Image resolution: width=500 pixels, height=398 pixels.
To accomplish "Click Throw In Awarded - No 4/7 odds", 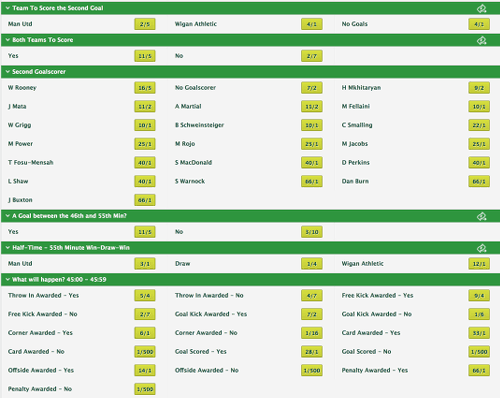I will coord(312,296).
